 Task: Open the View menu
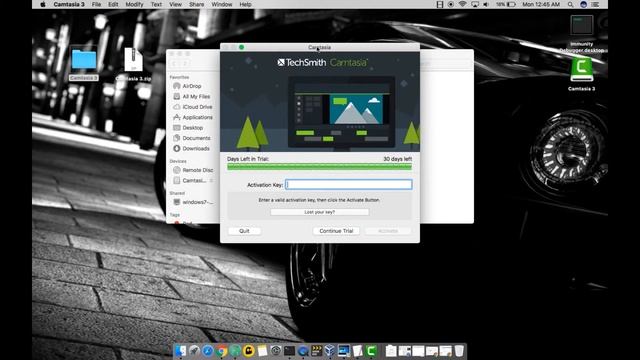pyautogui.click(x=176, y=4)
